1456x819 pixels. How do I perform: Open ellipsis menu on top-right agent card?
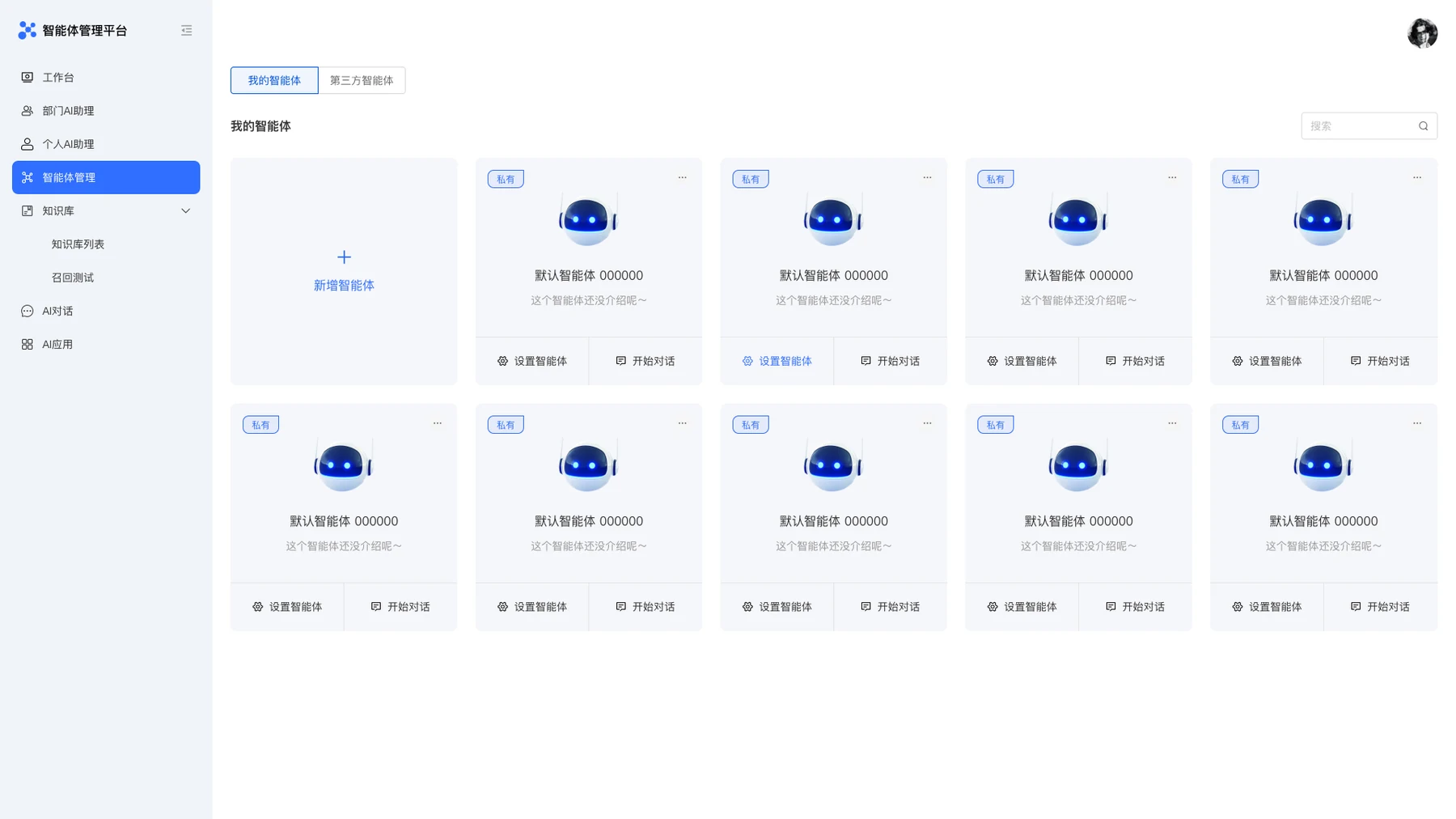[1416, 177]
